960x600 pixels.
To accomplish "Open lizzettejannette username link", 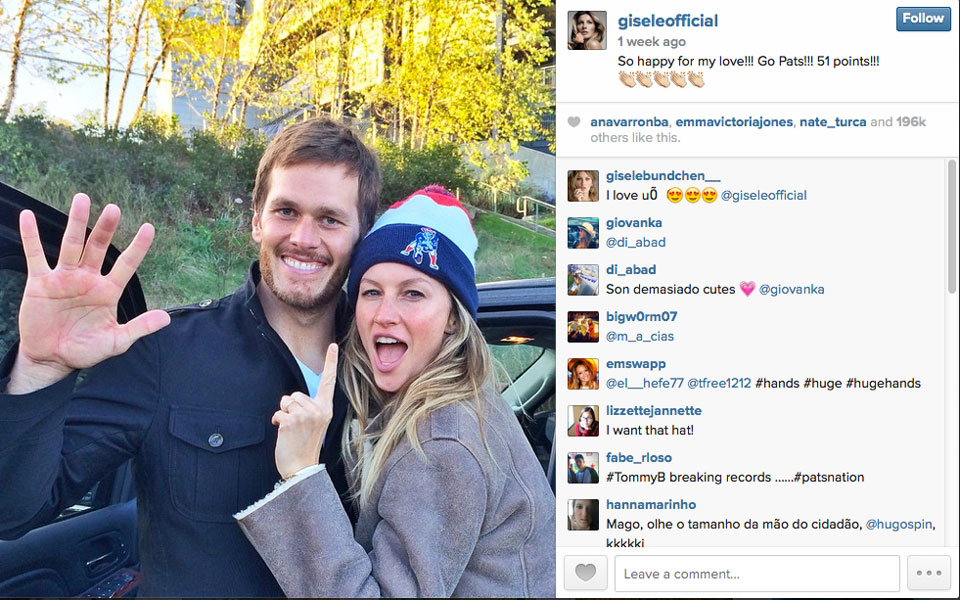I will click(x=654, y=411).
